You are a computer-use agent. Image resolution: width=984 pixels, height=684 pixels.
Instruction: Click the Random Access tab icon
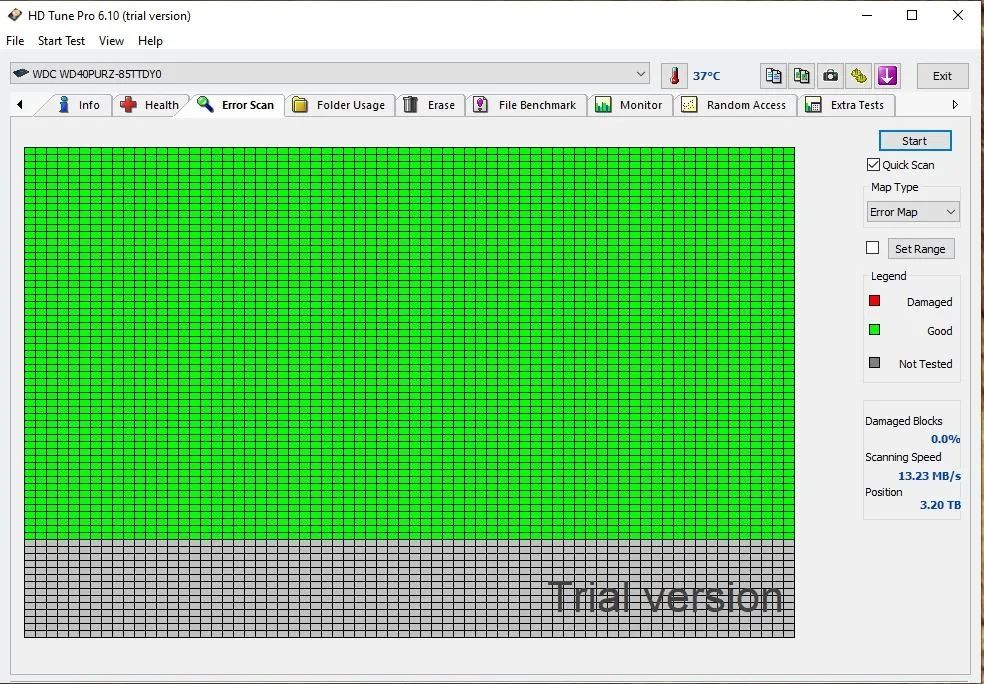[x=689, y=104]
